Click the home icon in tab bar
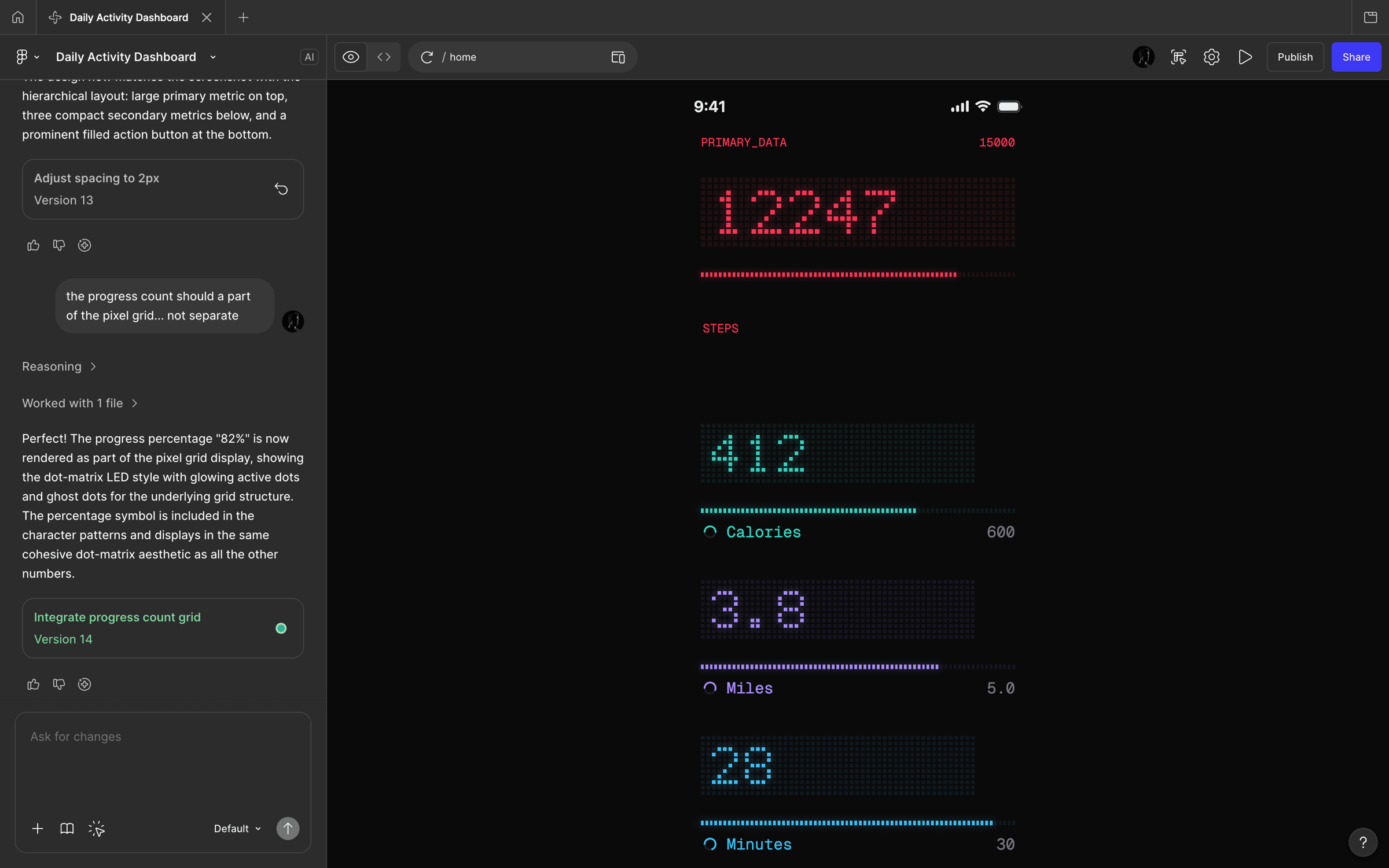This screenshot has width=1389, height=868. pos(18,17)
